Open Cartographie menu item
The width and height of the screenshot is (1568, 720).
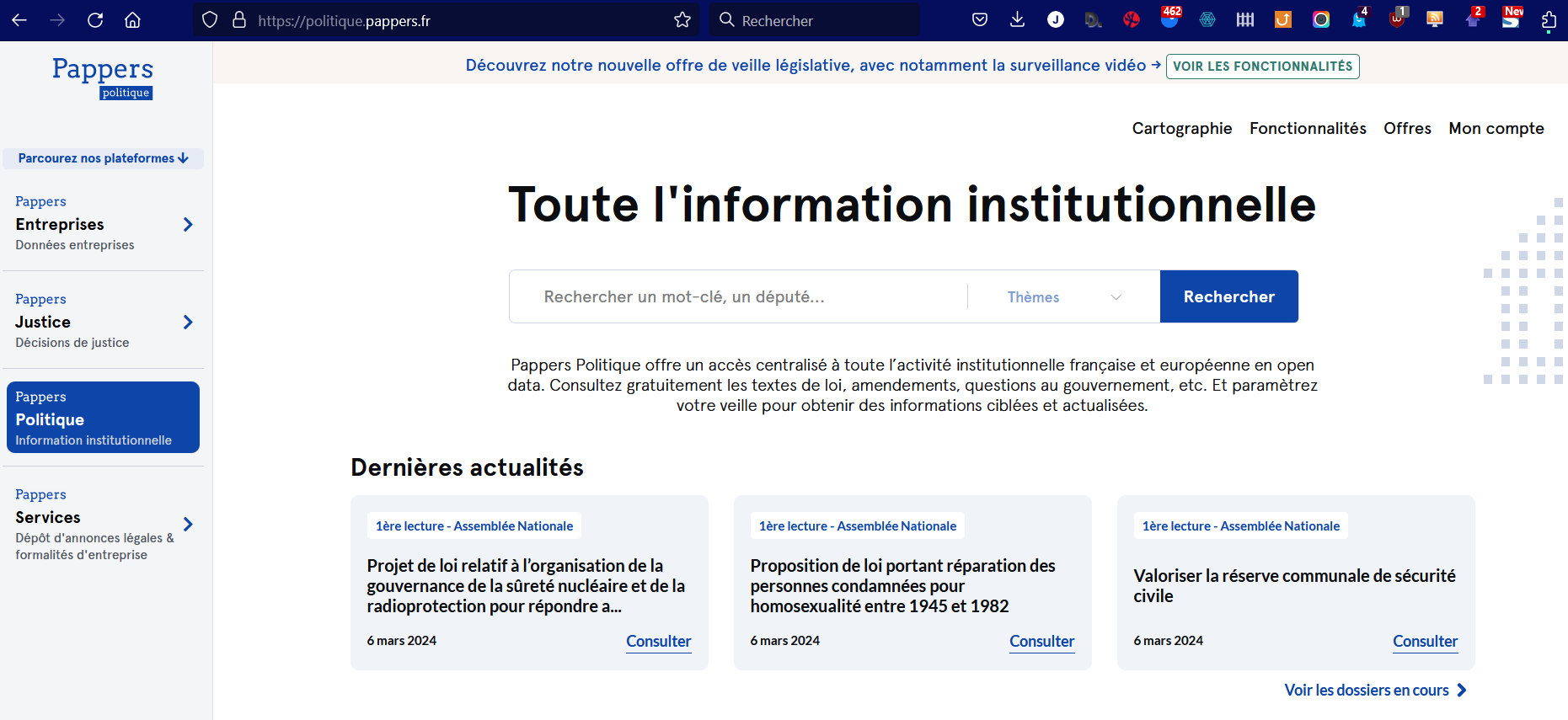pos(1181,128)
